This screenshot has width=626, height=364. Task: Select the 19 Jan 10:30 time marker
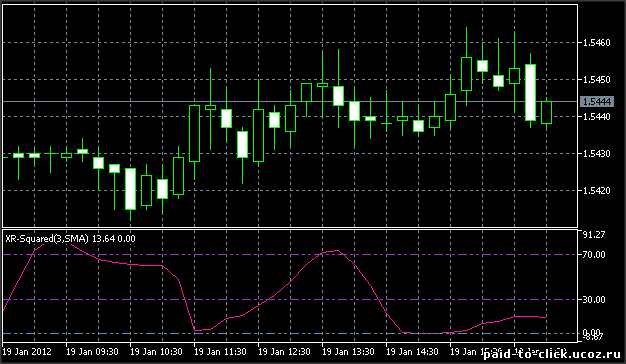tap(156, 352)
